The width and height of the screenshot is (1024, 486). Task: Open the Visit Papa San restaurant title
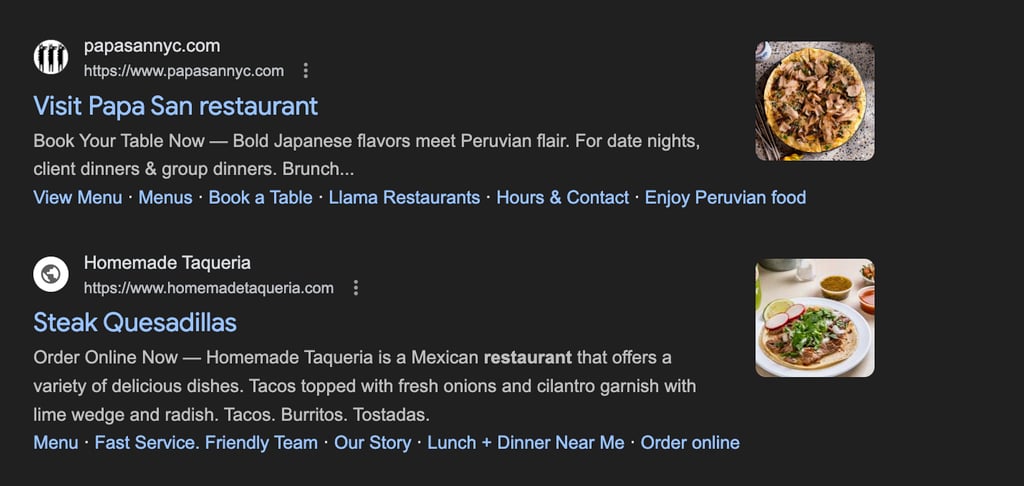pyautogui.click(x=175, y=106)
